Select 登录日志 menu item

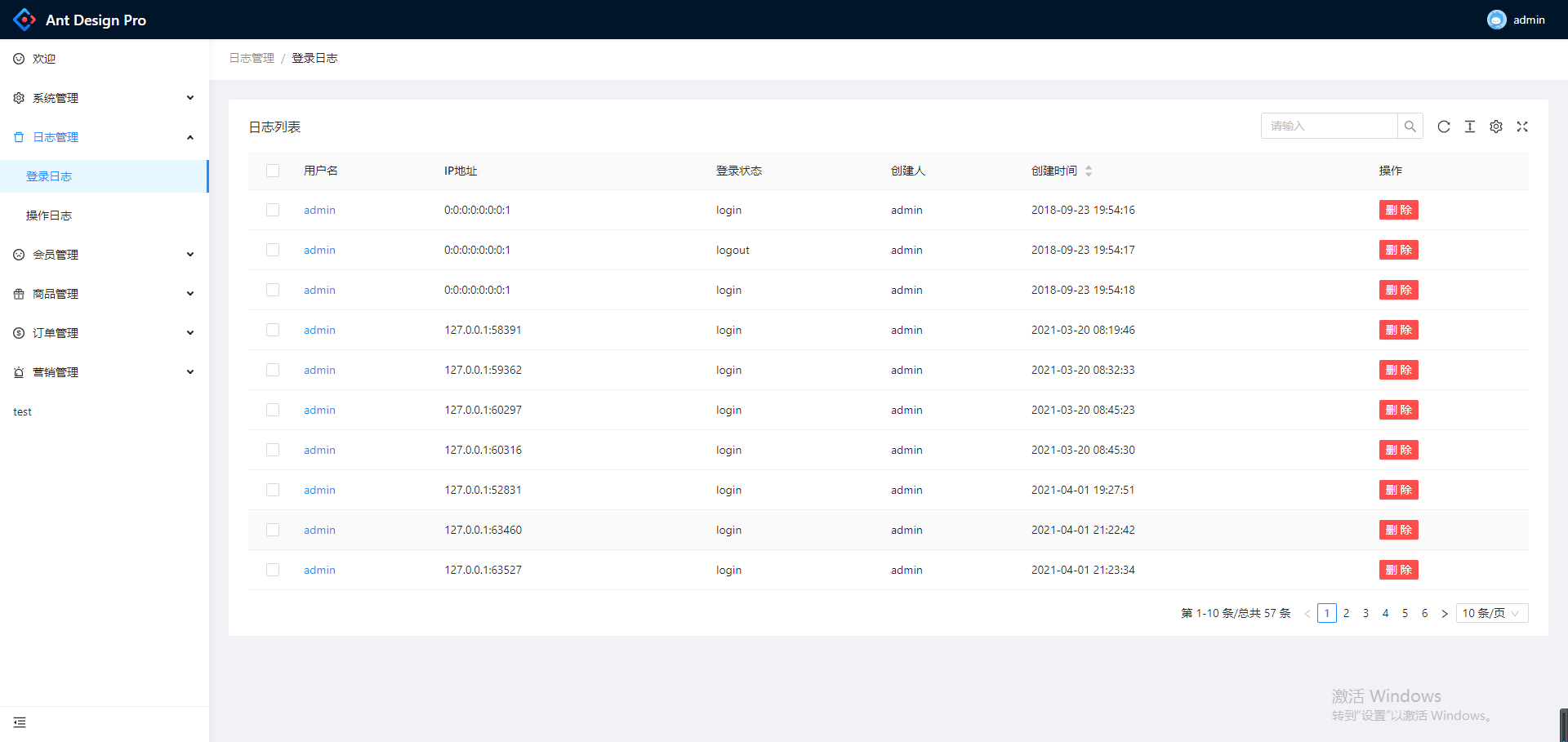[x=105, y=176]
